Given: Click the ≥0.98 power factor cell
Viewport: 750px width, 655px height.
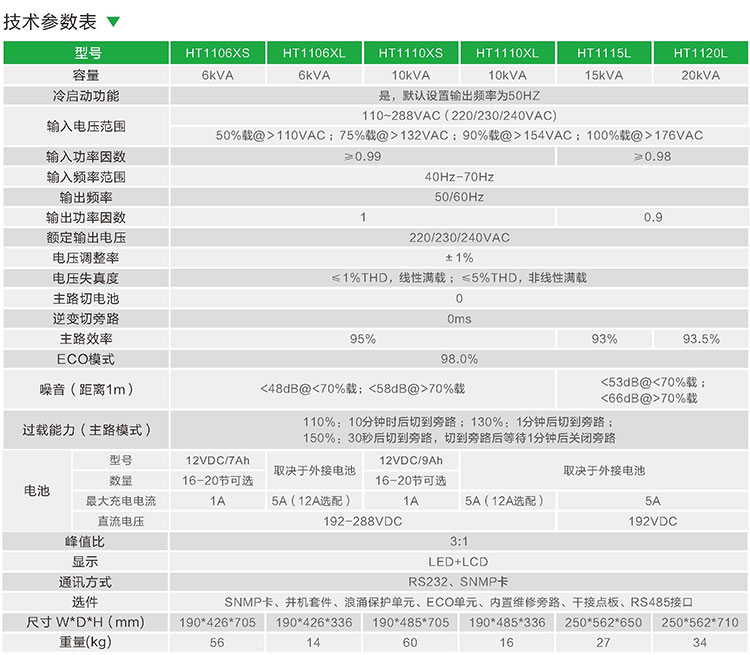Looking at the screenshot, I should pyautogui.click(x=652, y=156).
